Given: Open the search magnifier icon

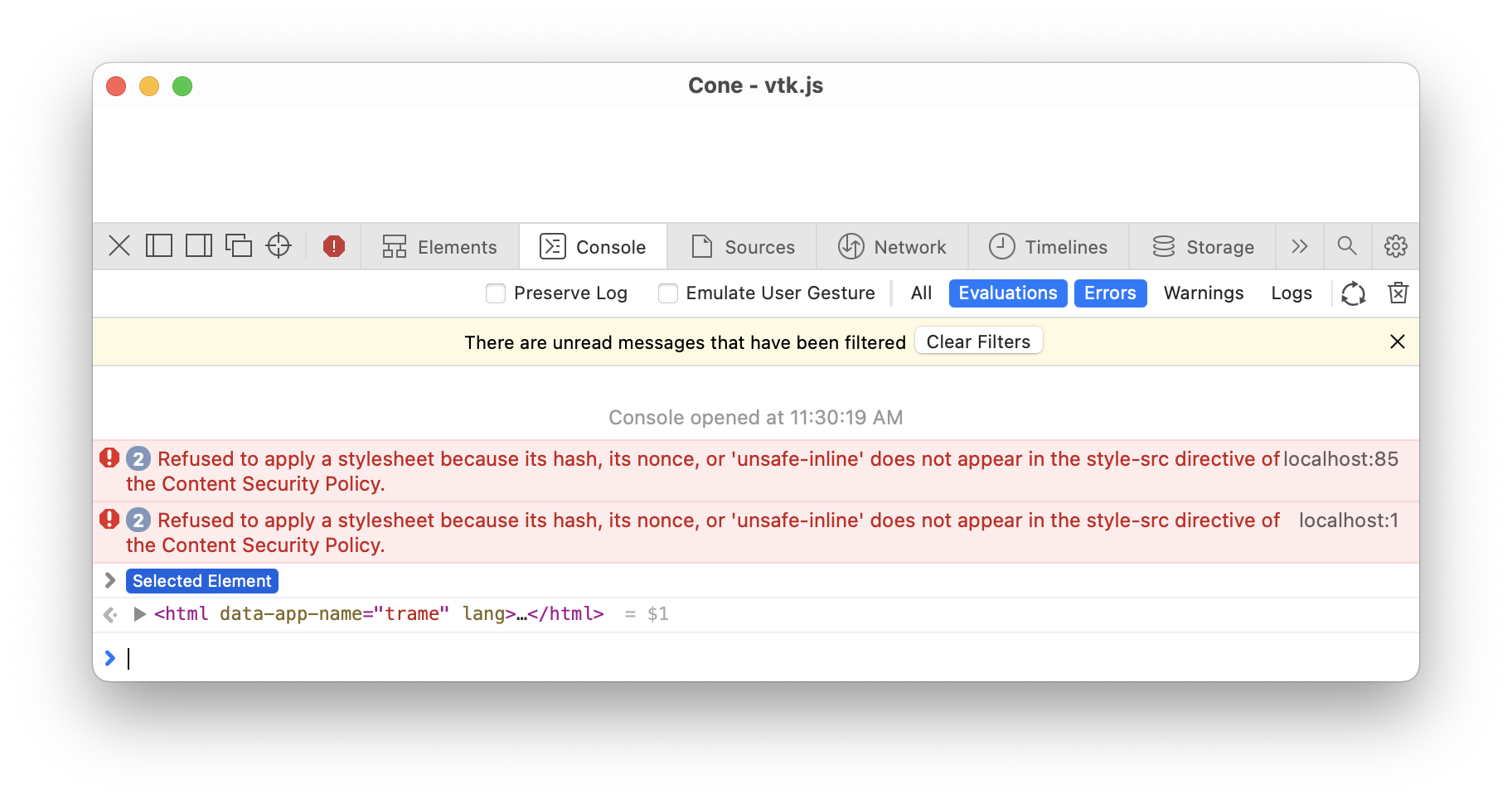Looking at the screenshot, I should [1347, 246].
